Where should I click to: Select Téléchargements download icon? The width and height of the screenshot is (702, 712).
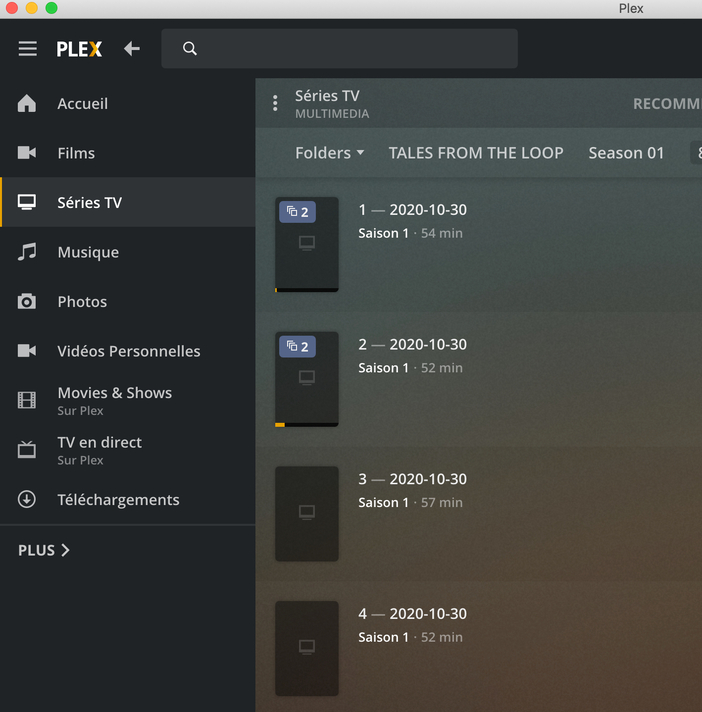[27, 499]
